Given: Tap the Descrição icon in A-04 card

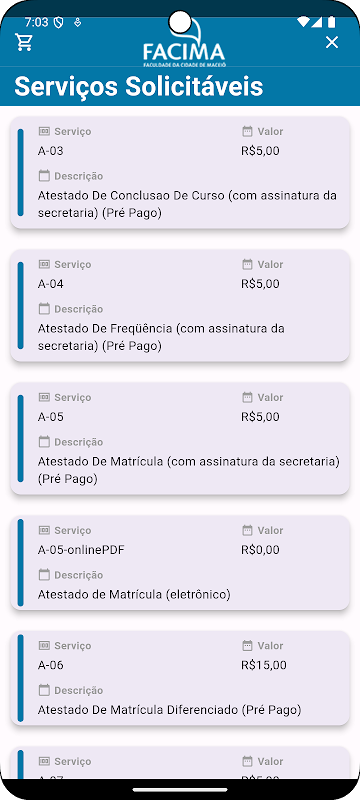Looking at the screenshot, I should (44, 309).
